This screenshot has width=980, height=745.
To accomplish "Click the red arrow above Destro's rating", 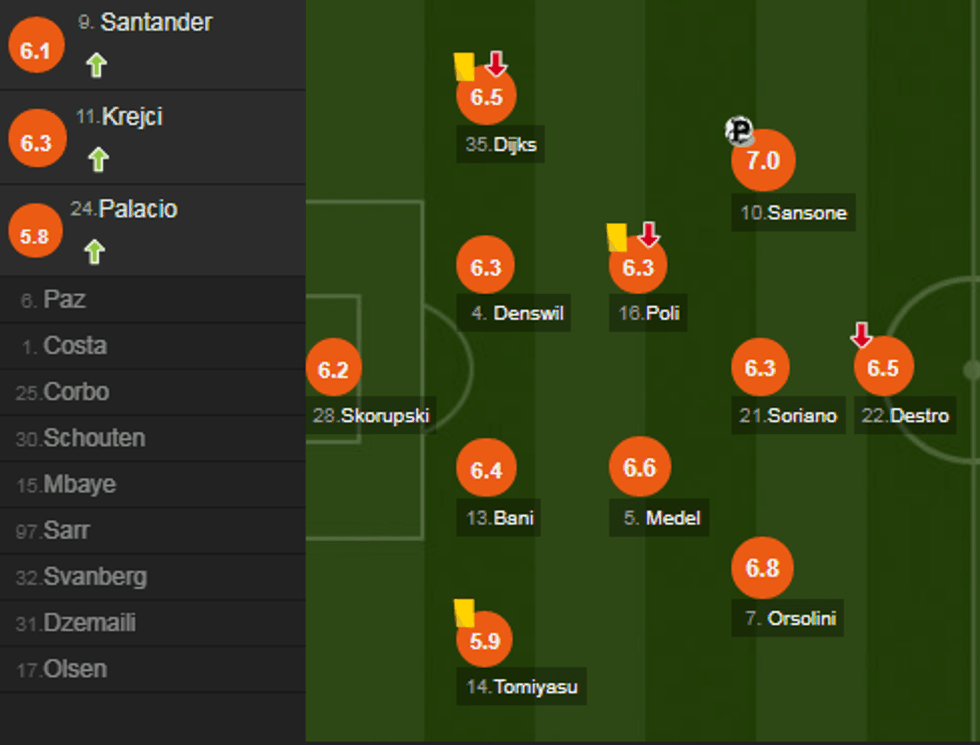I will (x=861, y=335).
